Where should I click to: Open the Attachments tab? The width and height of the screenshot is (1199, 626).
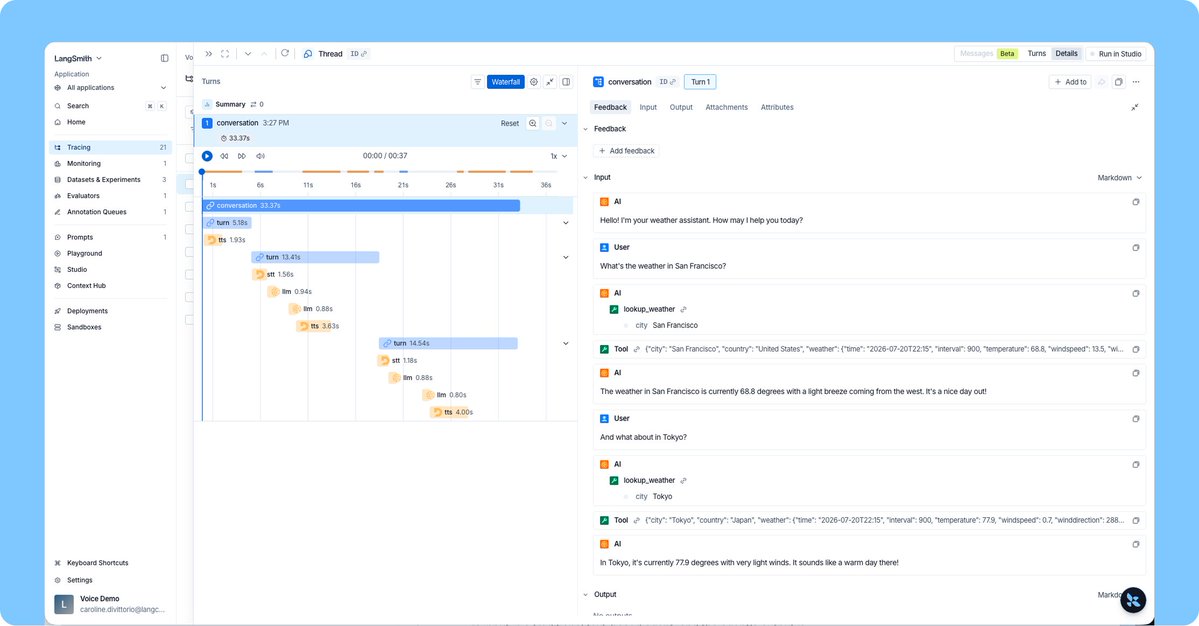pyautogui.click(x=726, y=107)
